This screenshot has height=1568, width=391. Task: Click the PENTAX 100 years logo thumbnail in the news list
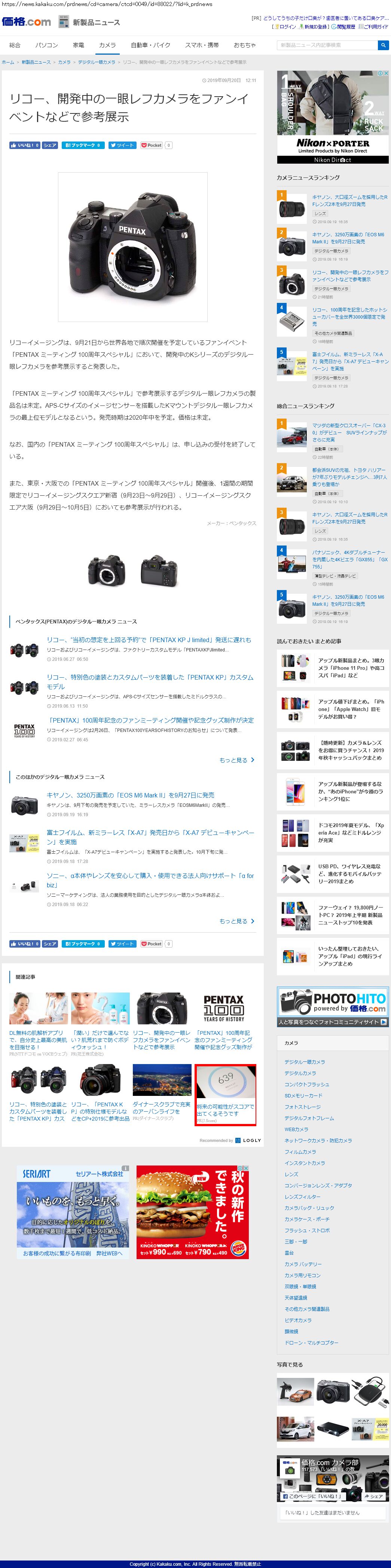click(24, 730)
